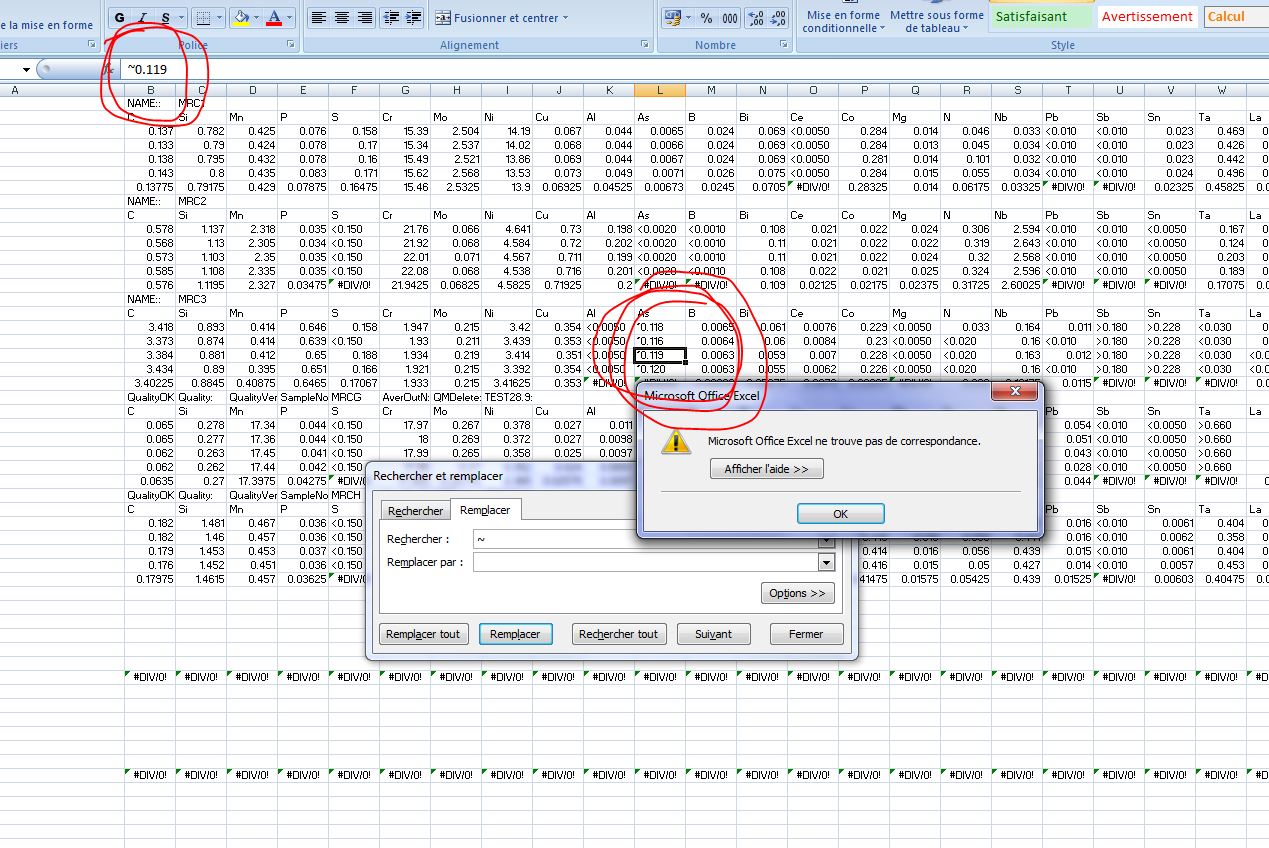Expand Options >> in replace dialog
Screen dimensions: 1269x848
797,593
